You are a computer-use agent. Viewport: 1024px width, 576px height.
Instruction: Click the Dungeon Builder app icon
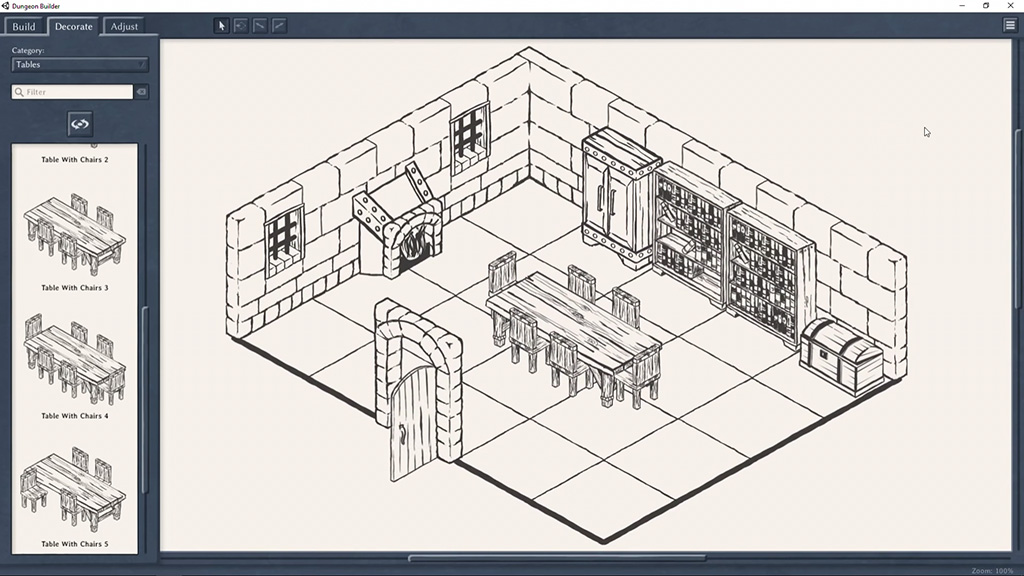5,6
